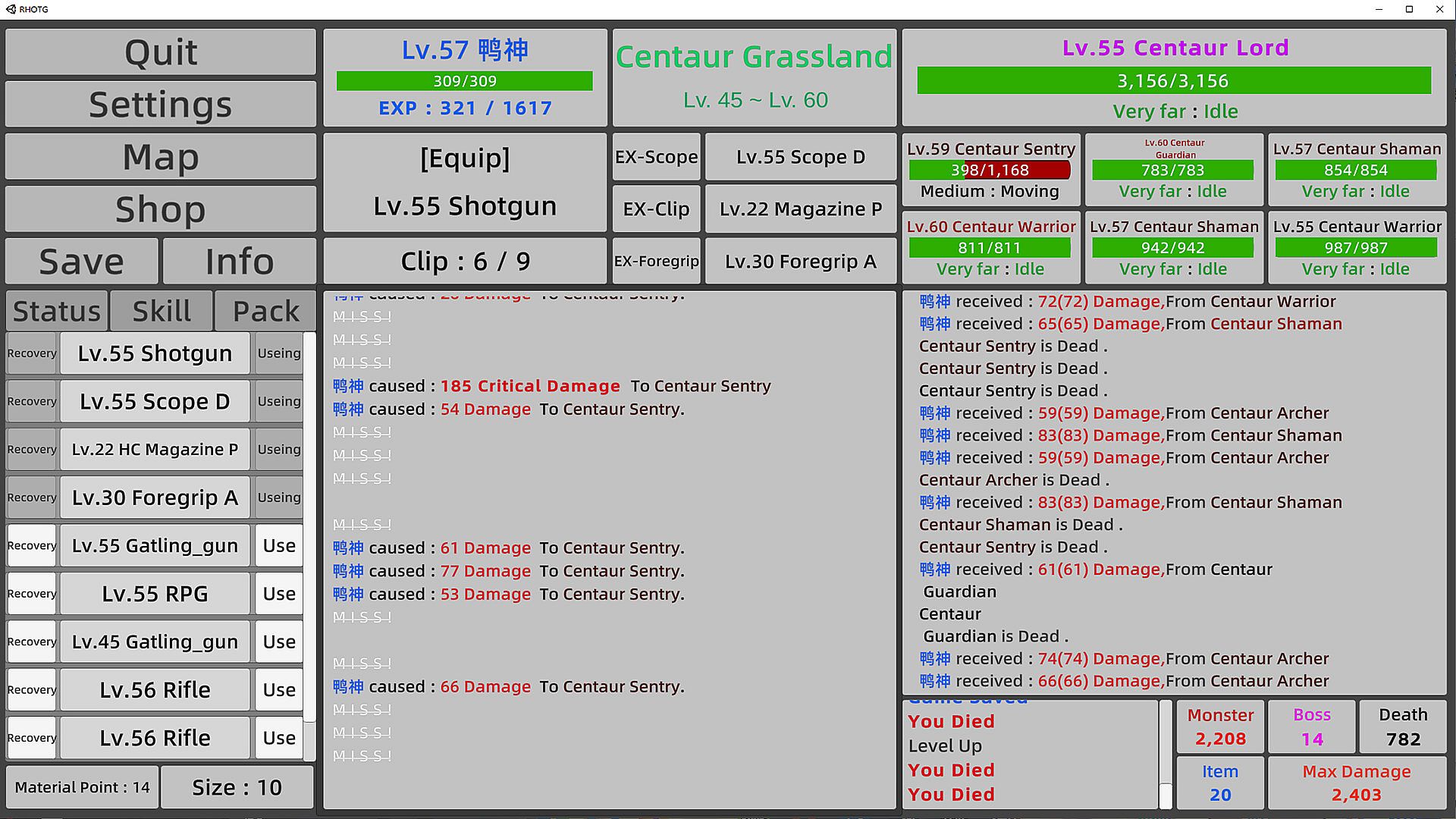Target the Lv.59 Centaur Sentry enemy

coord(990,170)
